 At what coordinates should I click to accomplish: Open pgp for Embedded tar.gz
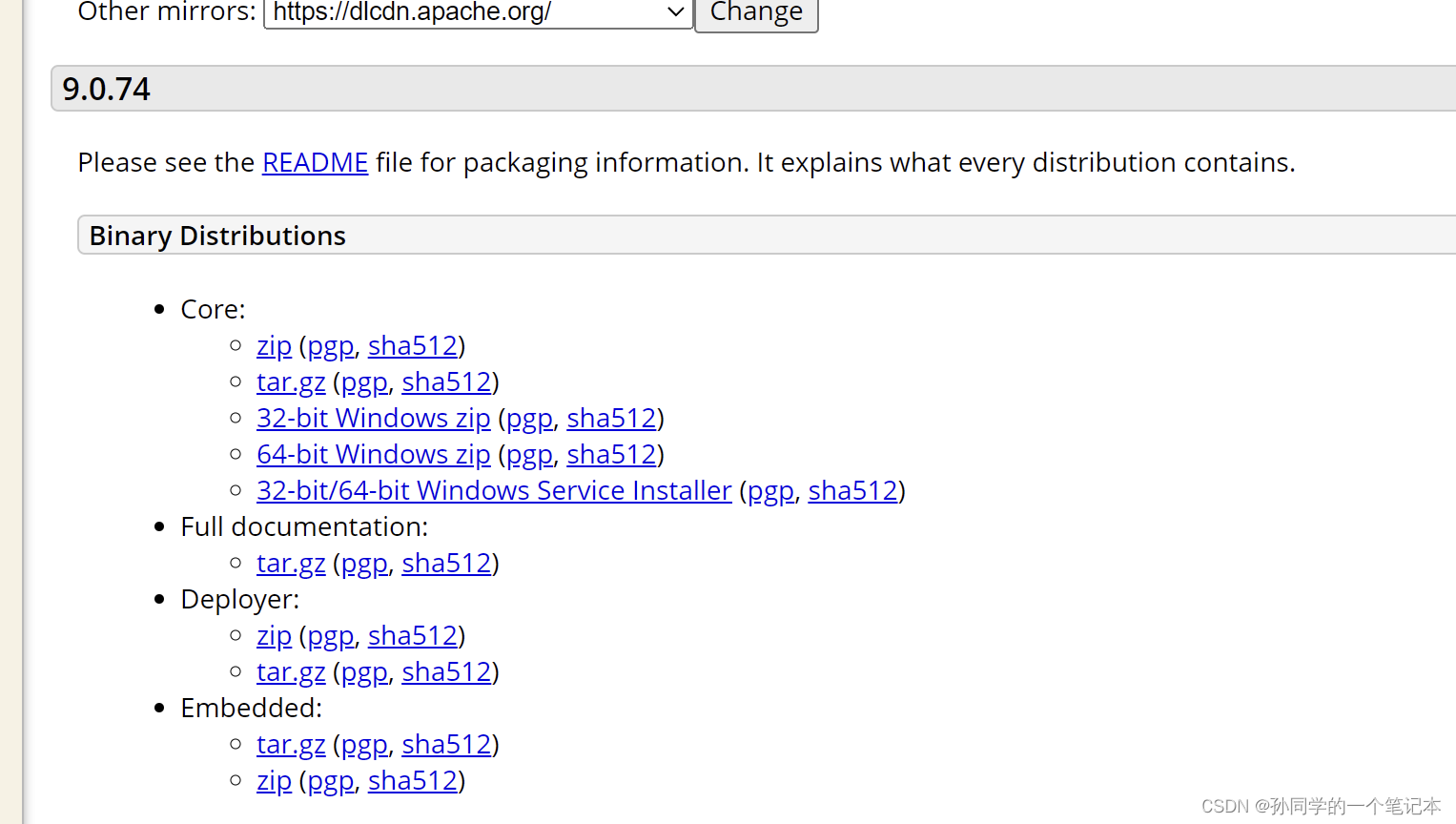click(x=364, y=745)
